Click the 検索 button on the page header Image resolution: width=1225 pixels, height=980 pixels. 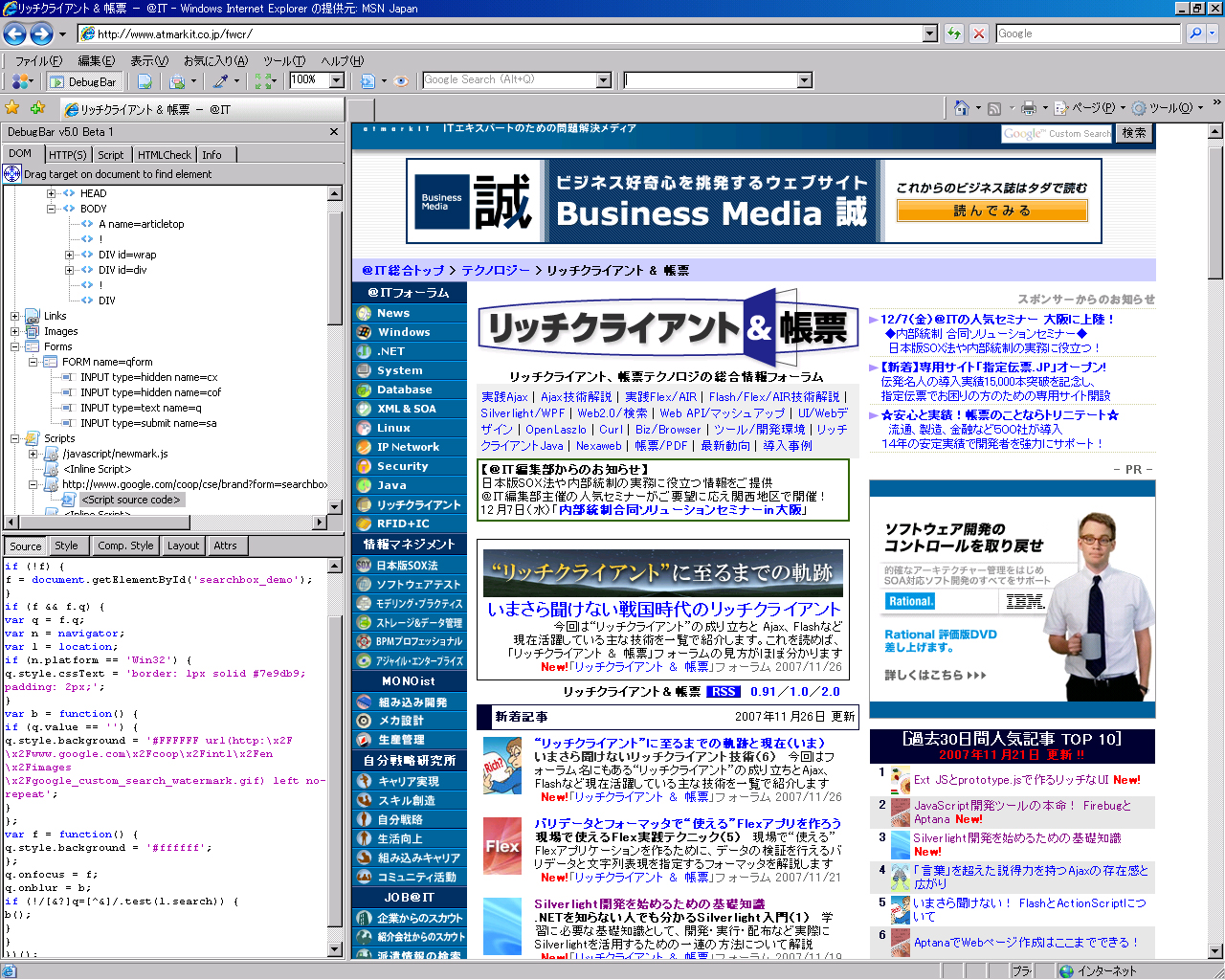tap(1134, 133)
